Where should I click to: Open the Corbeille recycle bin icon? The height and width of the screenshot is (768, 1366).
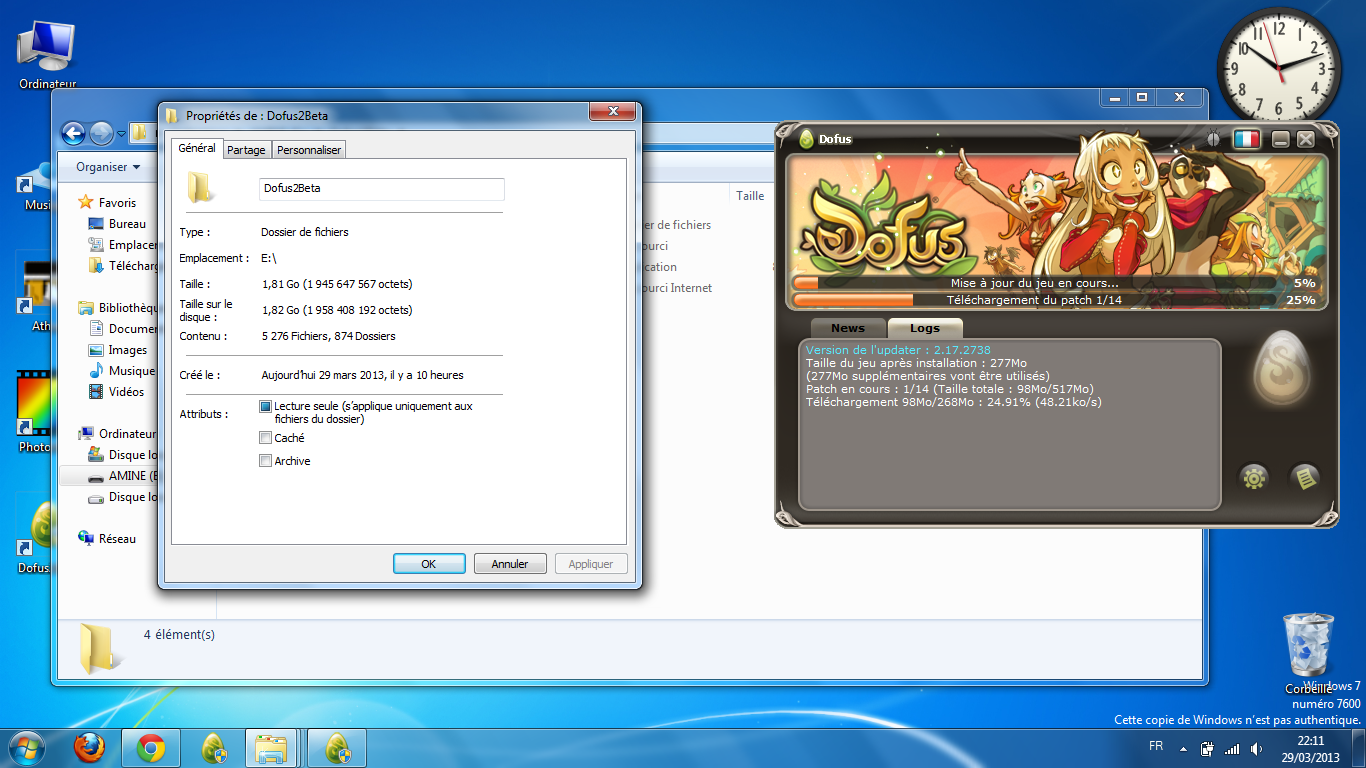coord(1307,653)
